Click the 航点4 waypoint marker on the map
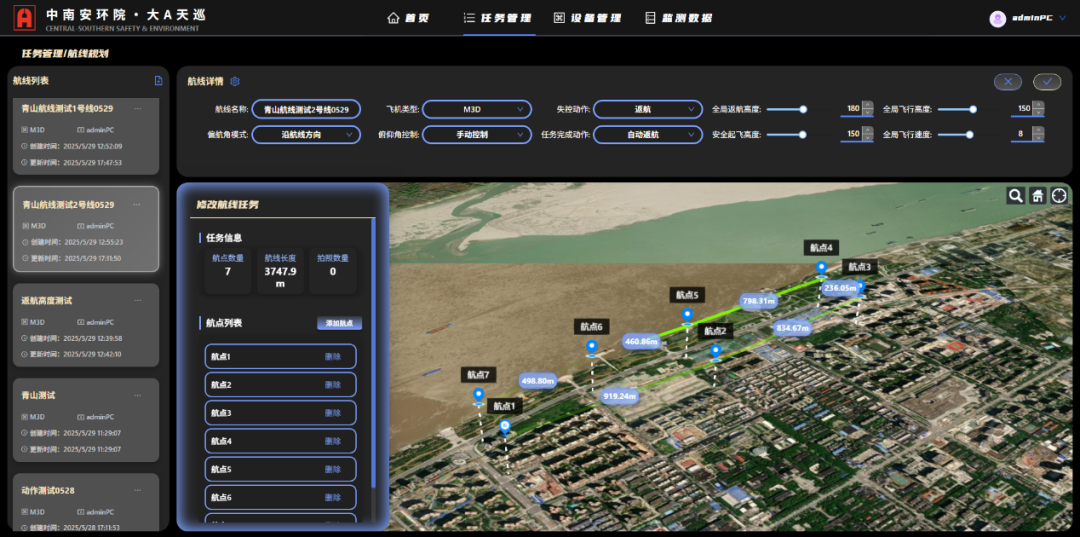The image size is (1080, 537). click(821, 267)
